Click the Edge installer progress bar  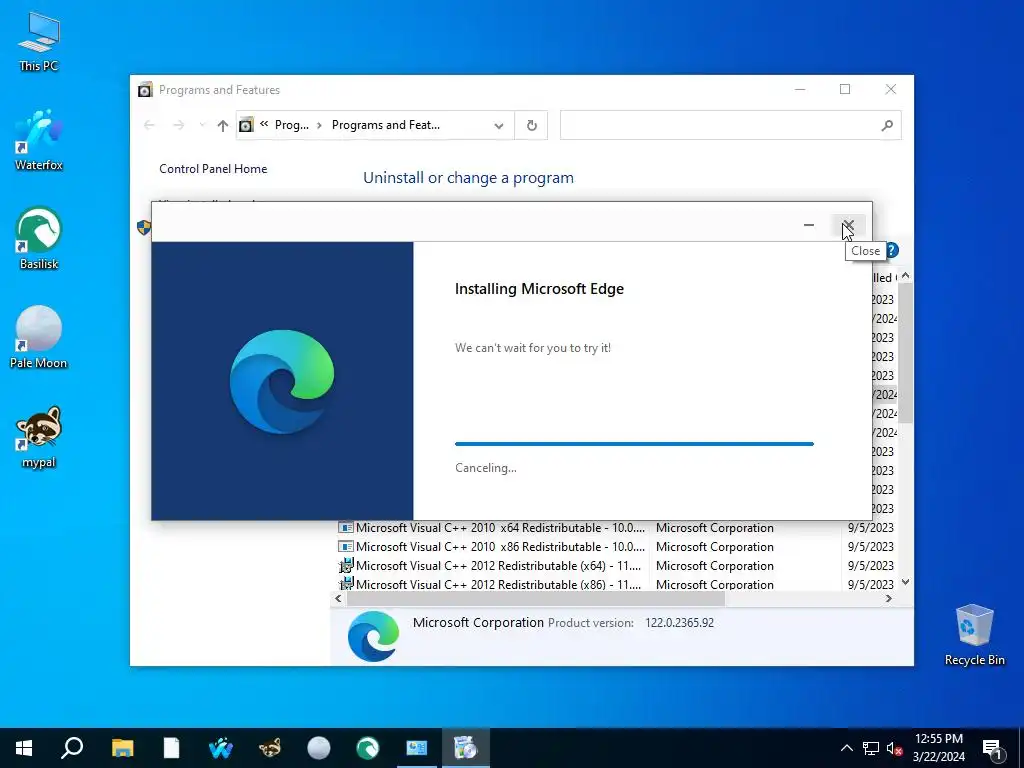634,444
